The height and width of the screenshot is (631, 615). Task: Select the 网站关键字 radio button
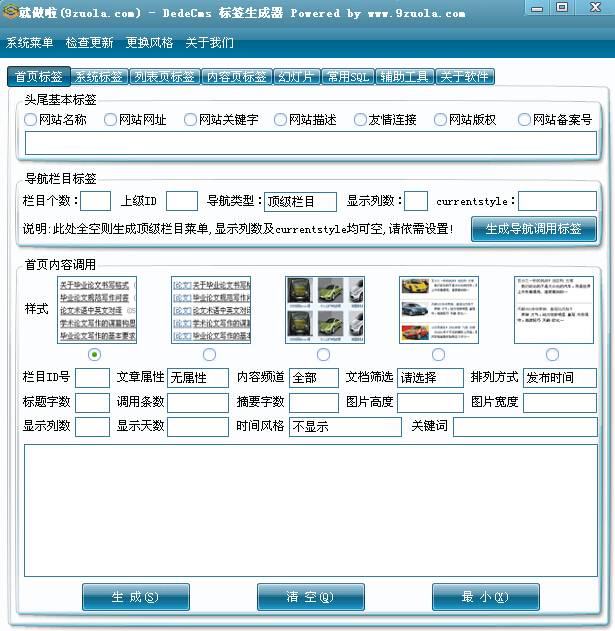[x=190, y=120]
